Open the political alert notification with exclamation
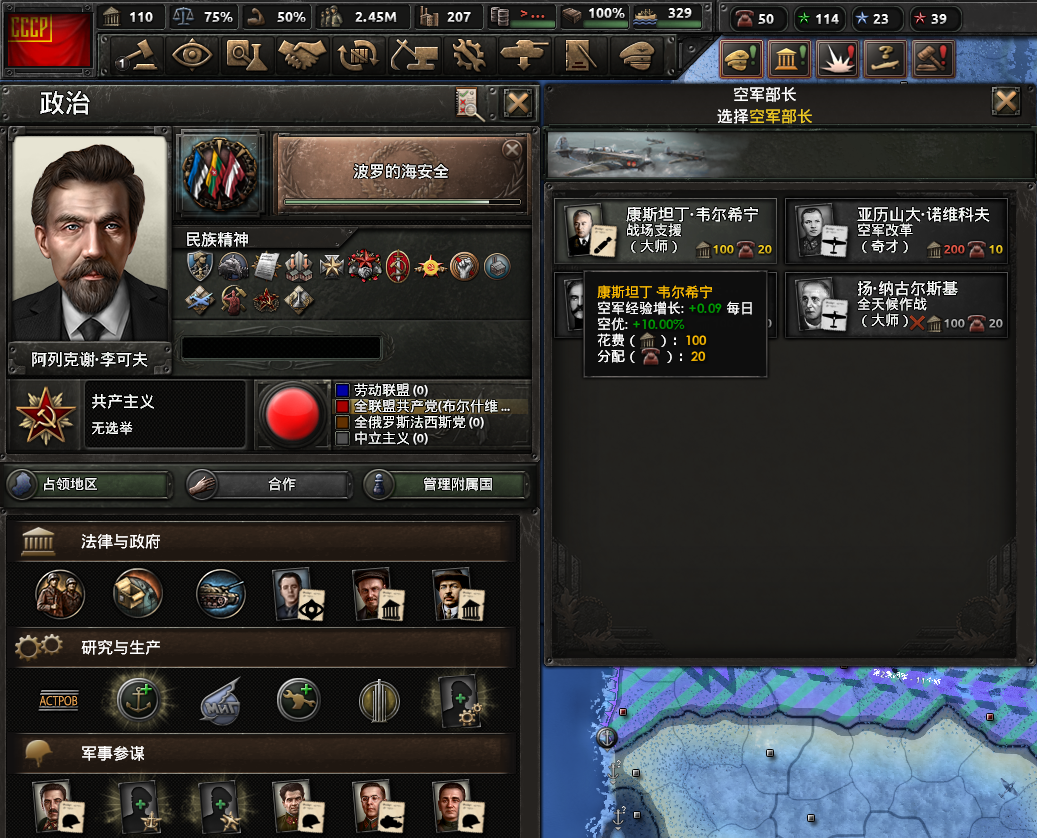Image resolution: width=1037 pixels, height=838 pixels. click(x=786, y=58)
